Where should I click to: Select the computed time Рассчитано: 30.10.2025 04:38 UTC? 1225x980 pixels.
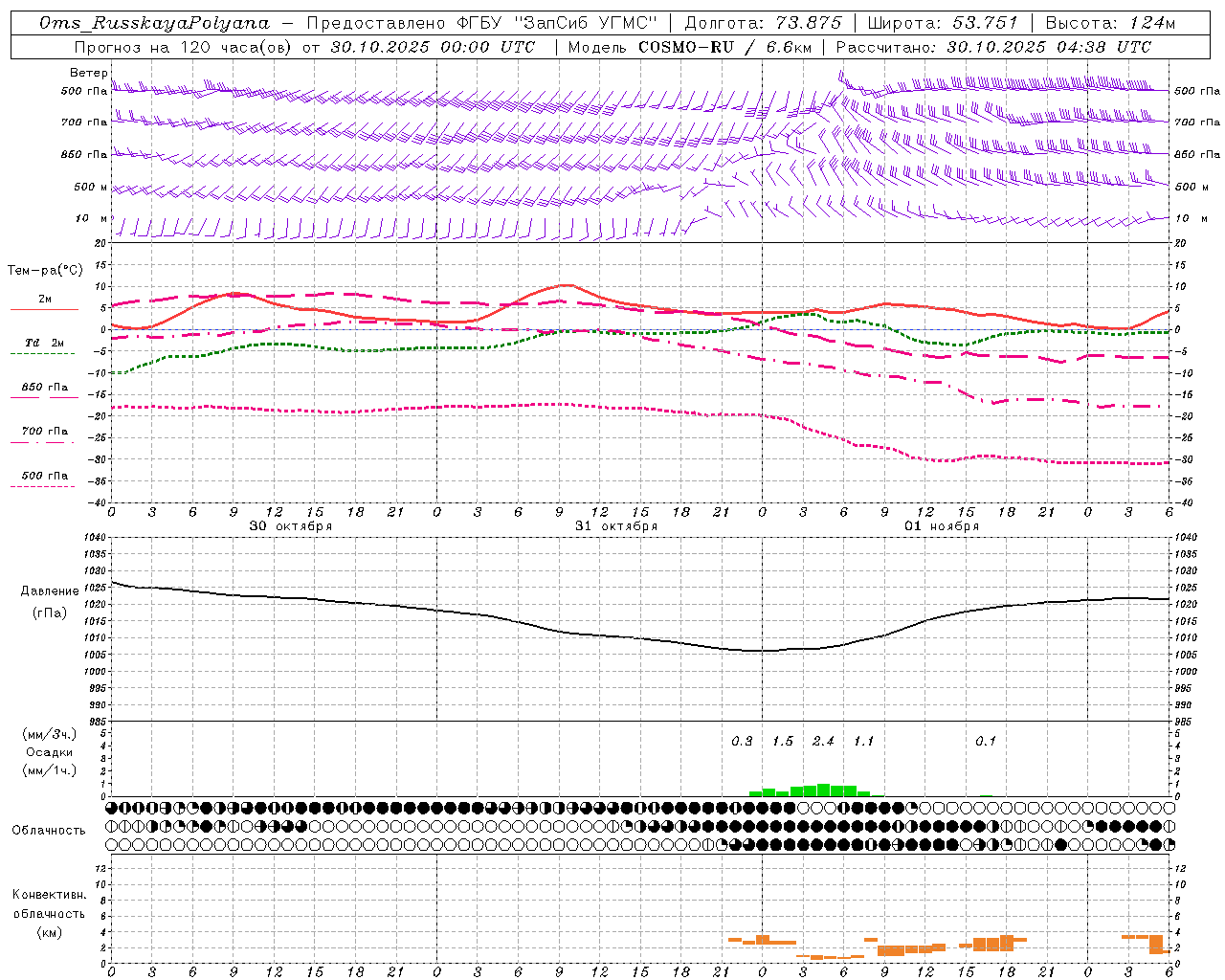(x=993, y=47)
